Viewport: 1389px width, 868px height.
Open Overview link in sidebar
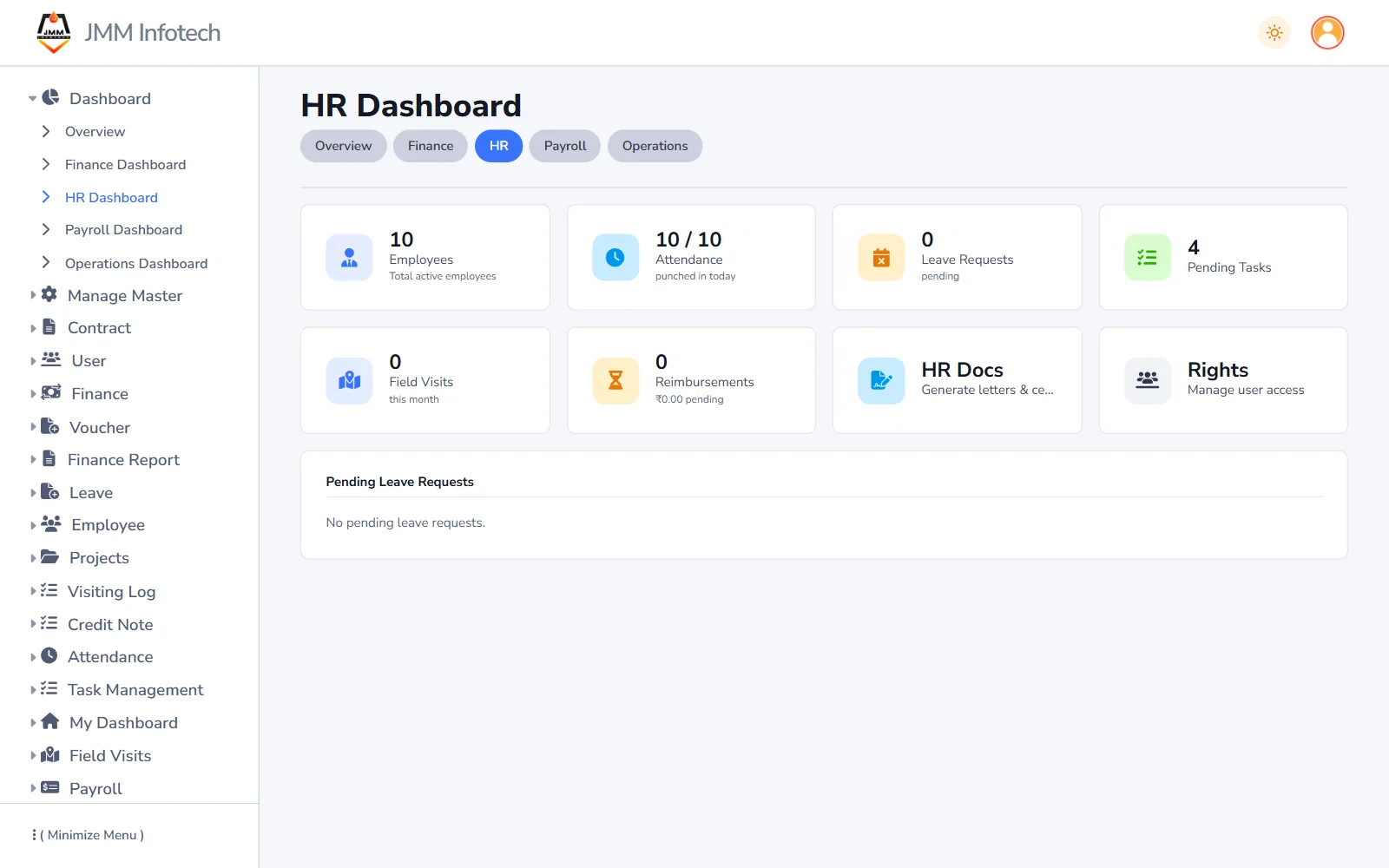95,131
